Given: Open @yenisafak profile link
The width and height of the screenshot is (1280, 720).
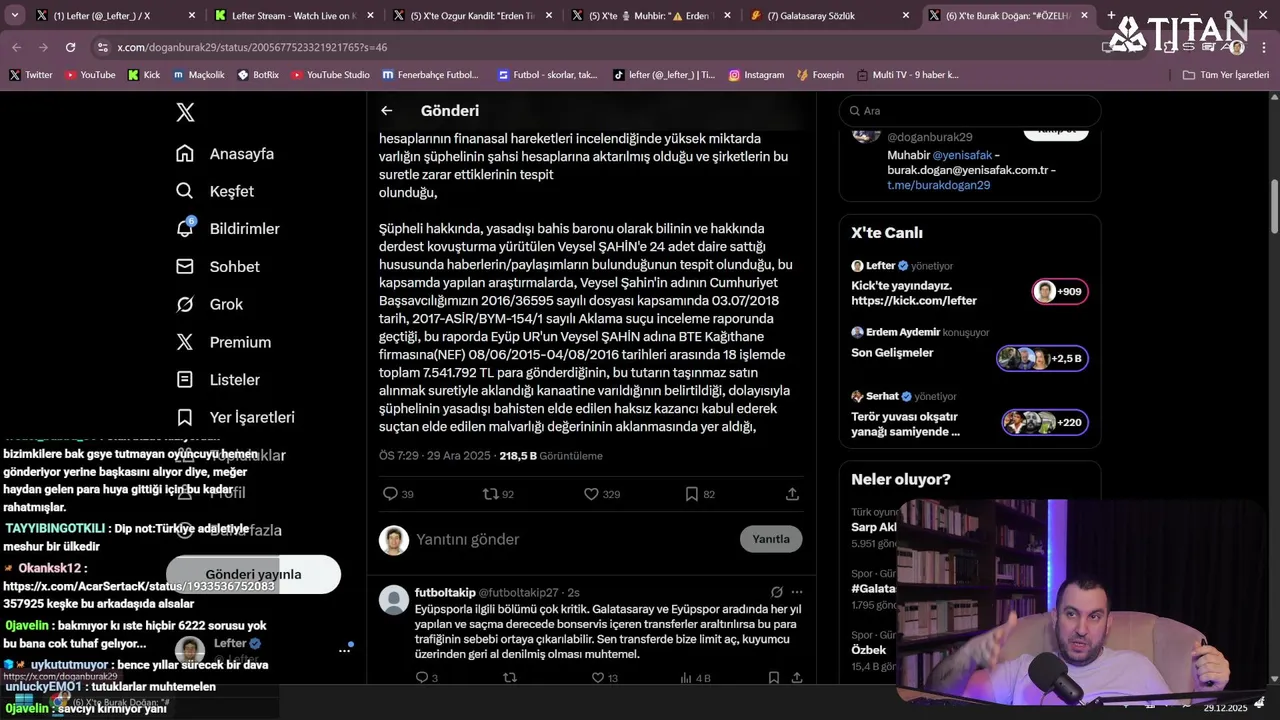Looking at the screenshot, I should click(962, 155).
